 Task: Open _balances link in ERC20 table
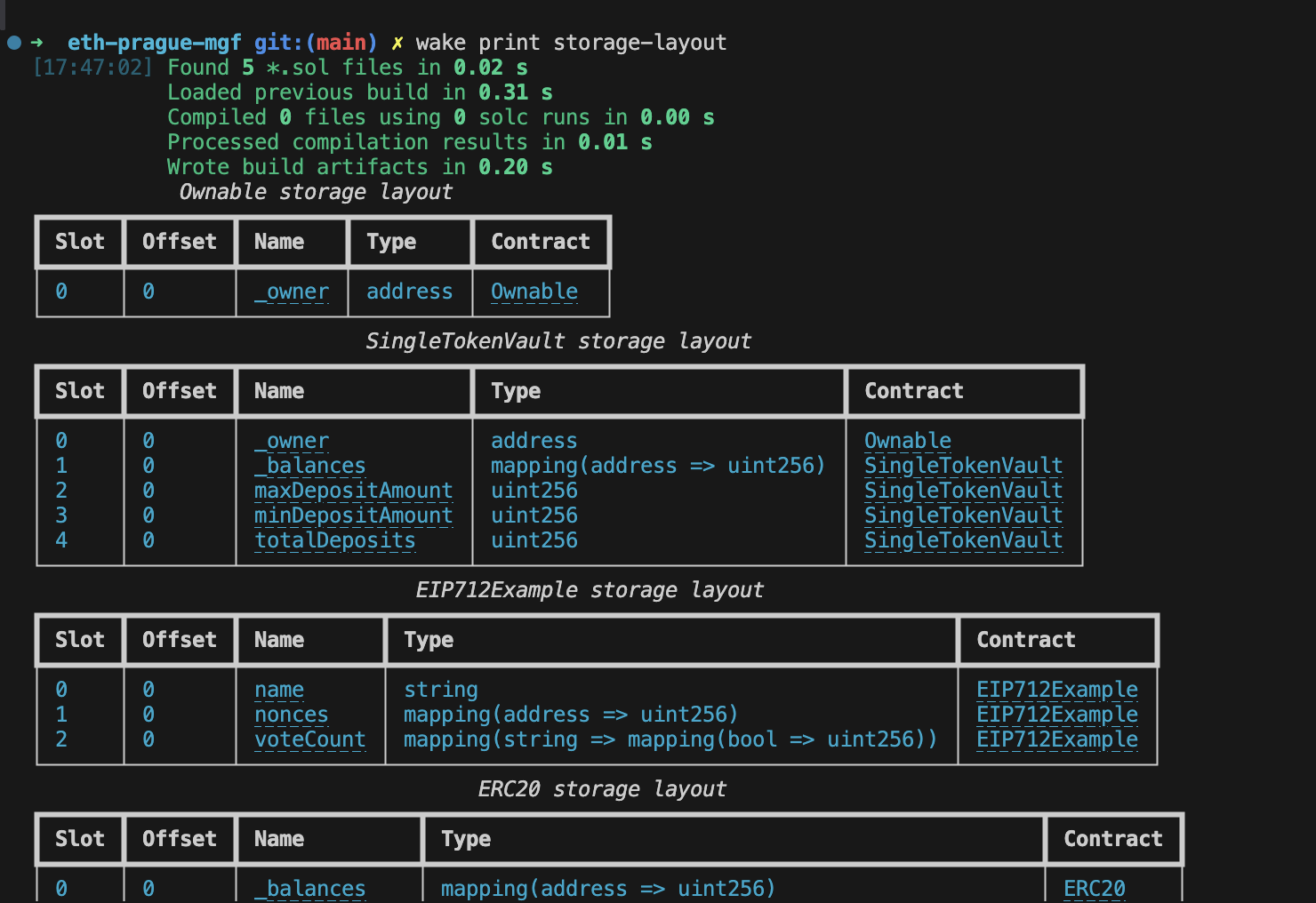pos(309,889)
